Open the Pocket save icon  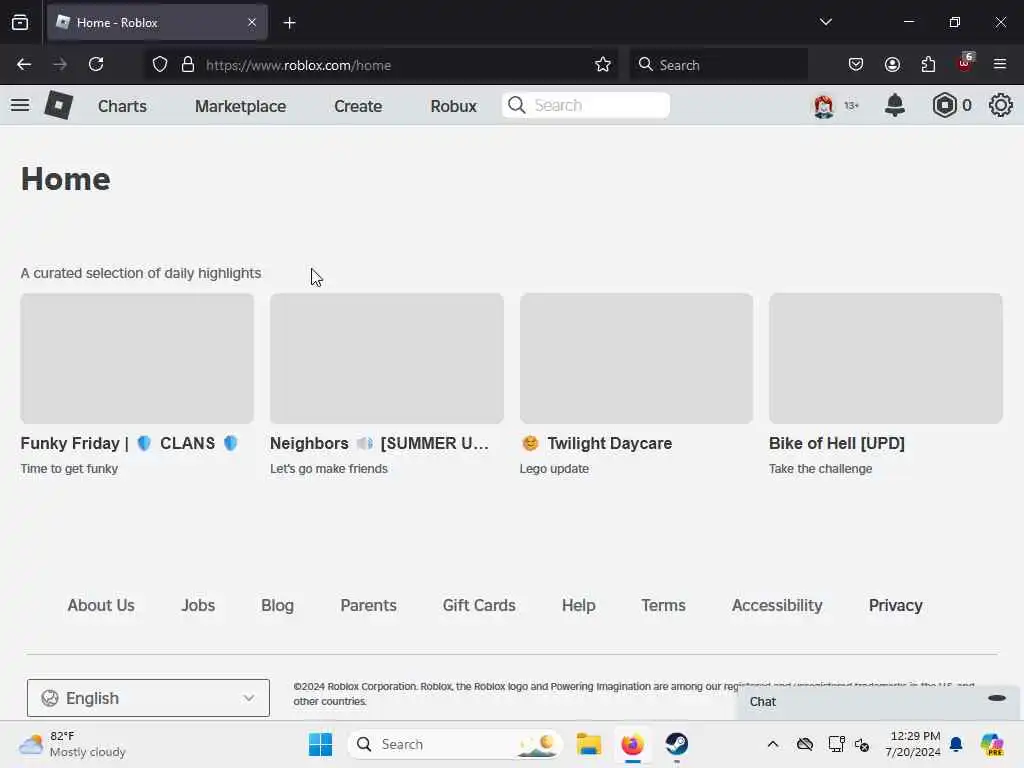pyautogui.click(x=856, y=65)
